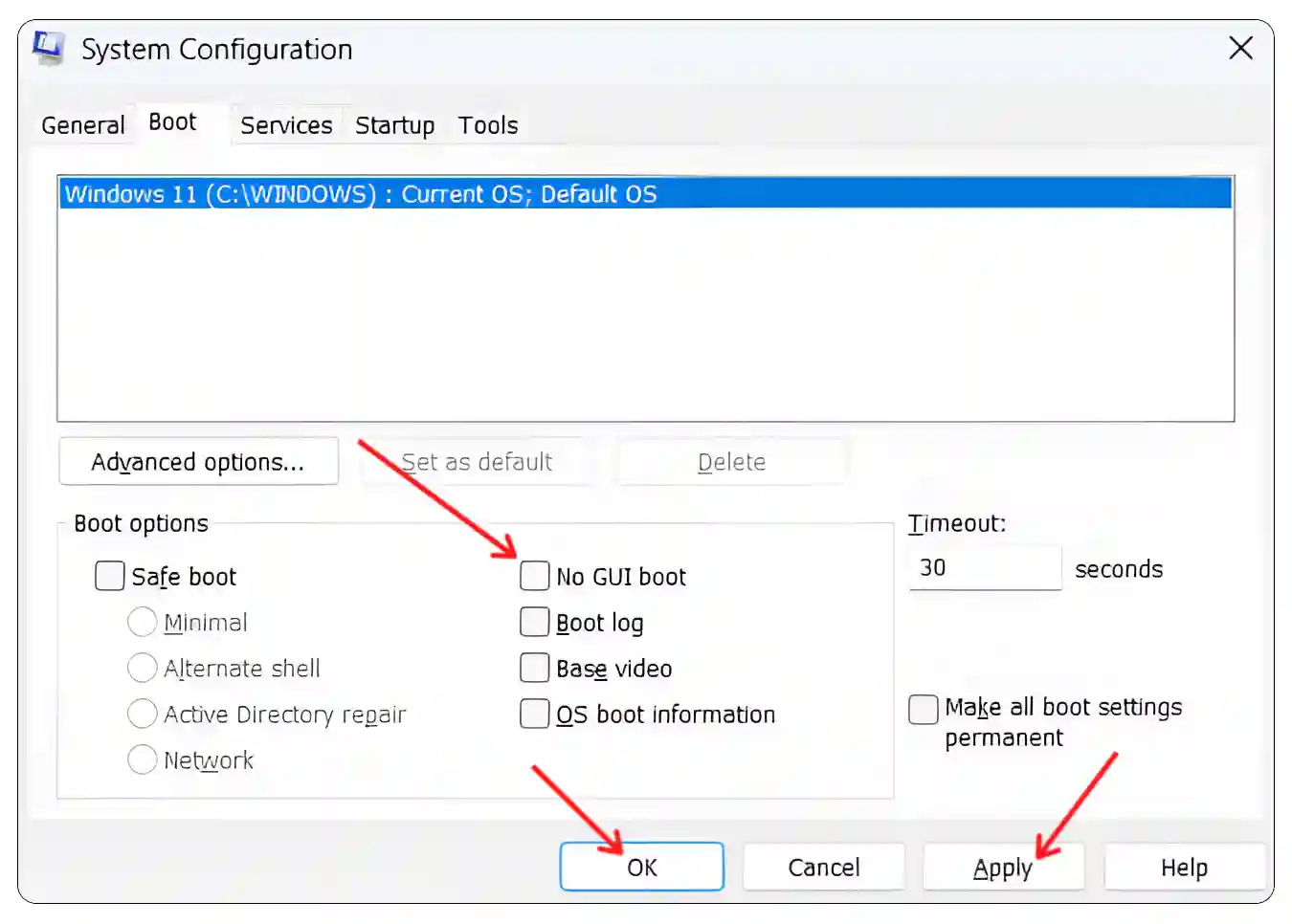This screenshot has width=1292, height=924.
Task: Tick the Base video checkbox
Action: [535, 669]
